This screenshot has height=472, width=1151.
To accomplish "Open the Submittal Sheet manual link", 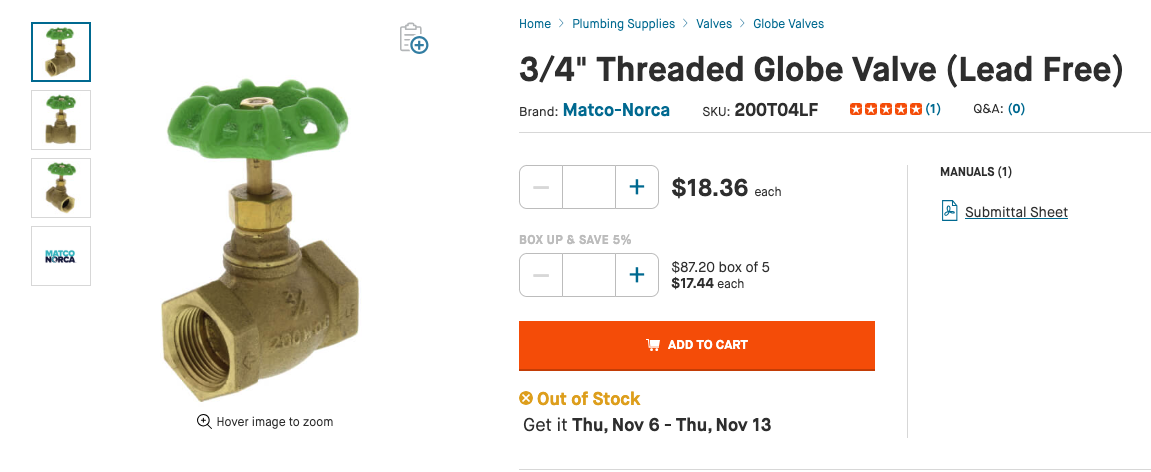I will pyautogui.click(x=1016, y=212).
